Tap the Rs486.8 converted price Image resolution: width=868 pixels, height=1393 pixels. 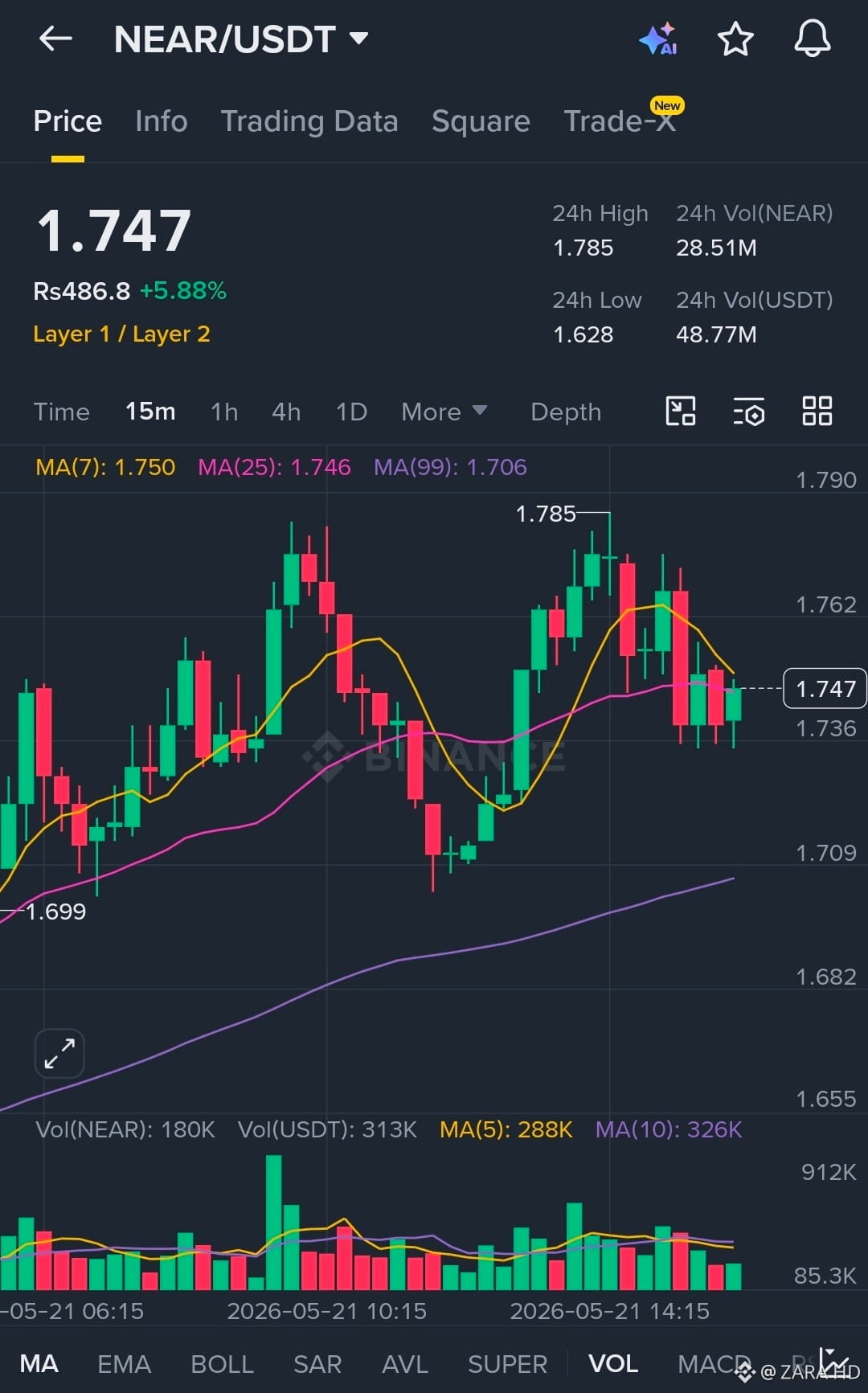81,290
